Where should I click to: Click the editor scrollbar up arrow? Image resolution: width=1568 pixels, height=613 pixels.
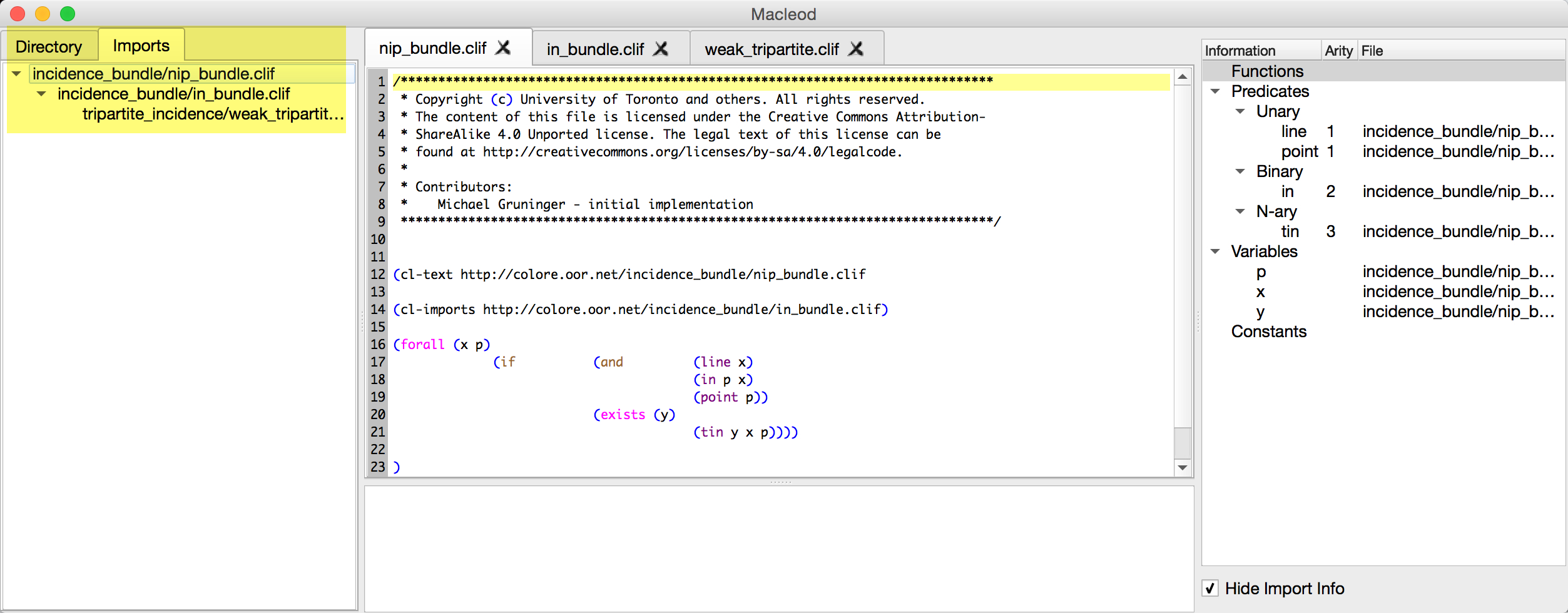(x=1183, y=78)
